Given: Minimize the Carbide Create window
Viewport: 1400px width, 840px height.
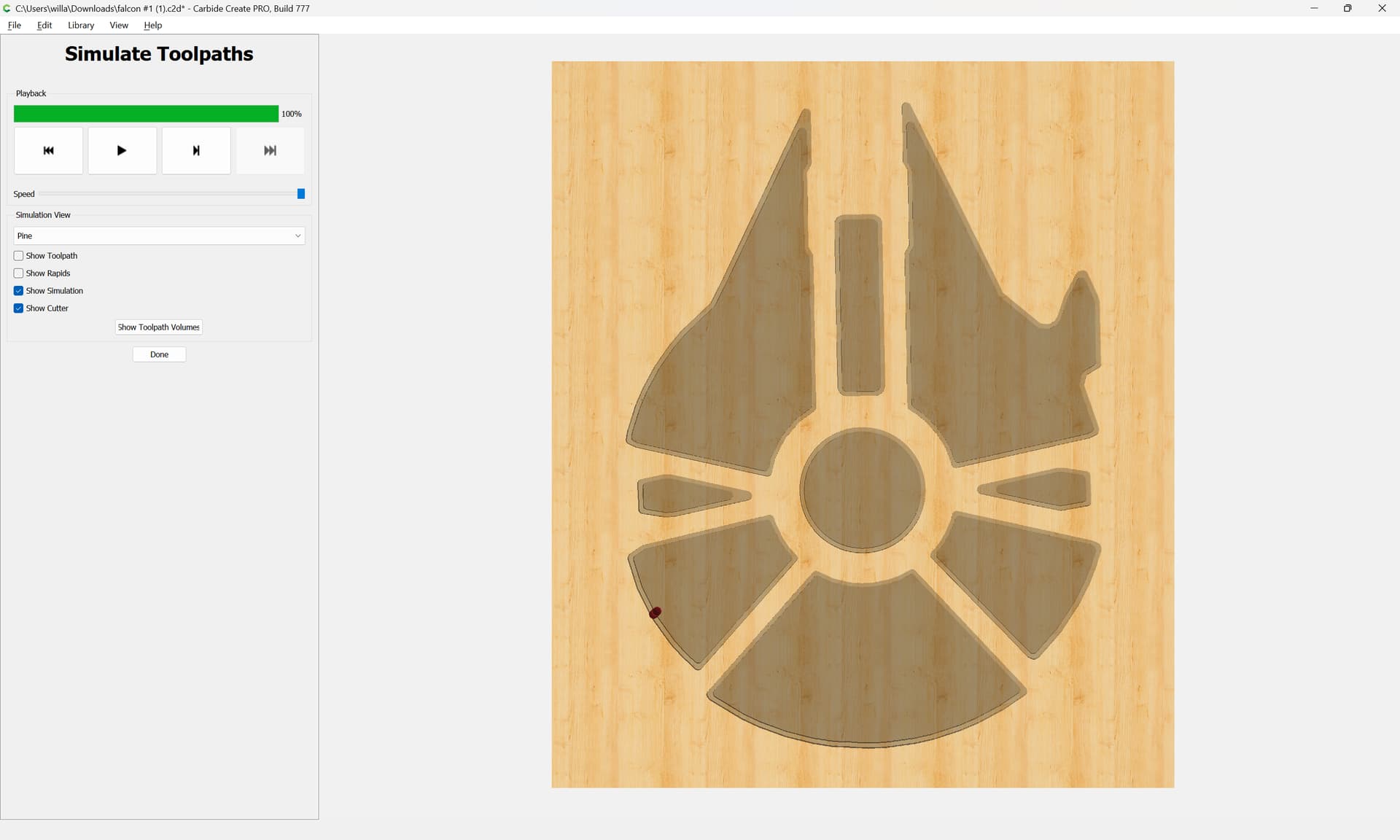Looking at the screenshot, I should click(1314, 9).
